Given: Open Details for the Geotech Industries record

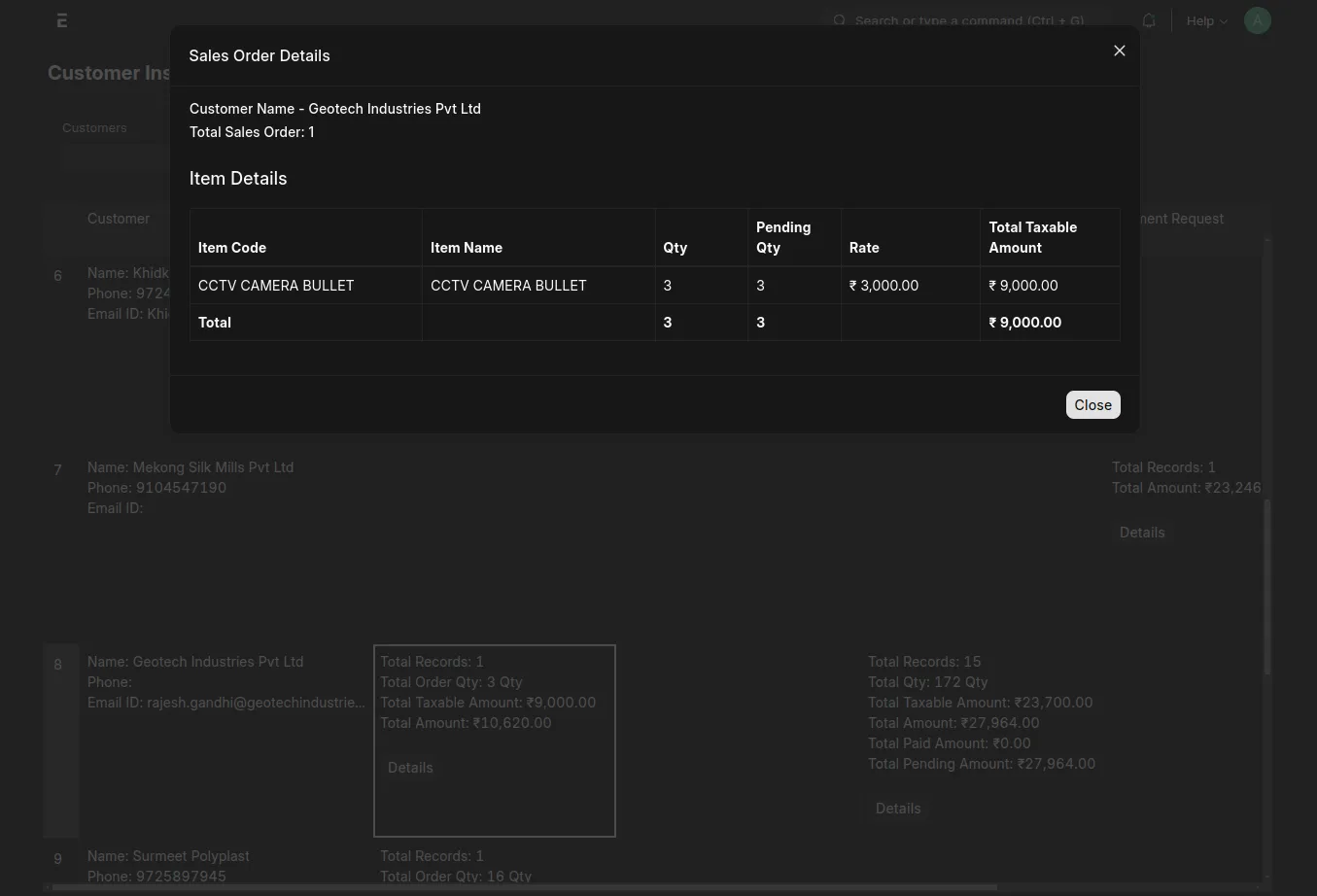Looking at the screenshot, I should point(410,767).
